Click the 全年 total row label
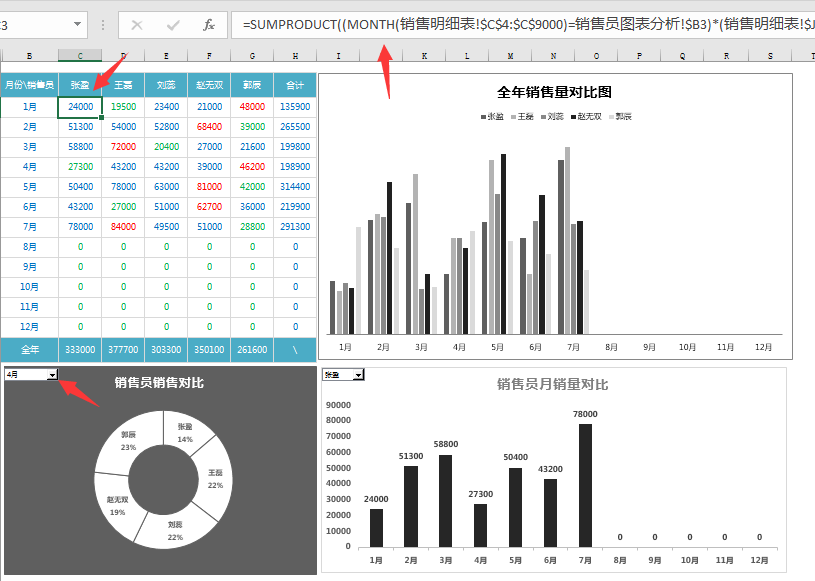Image resolution: width=815 pixels, height=581 pixels. (x=29, y=350)
